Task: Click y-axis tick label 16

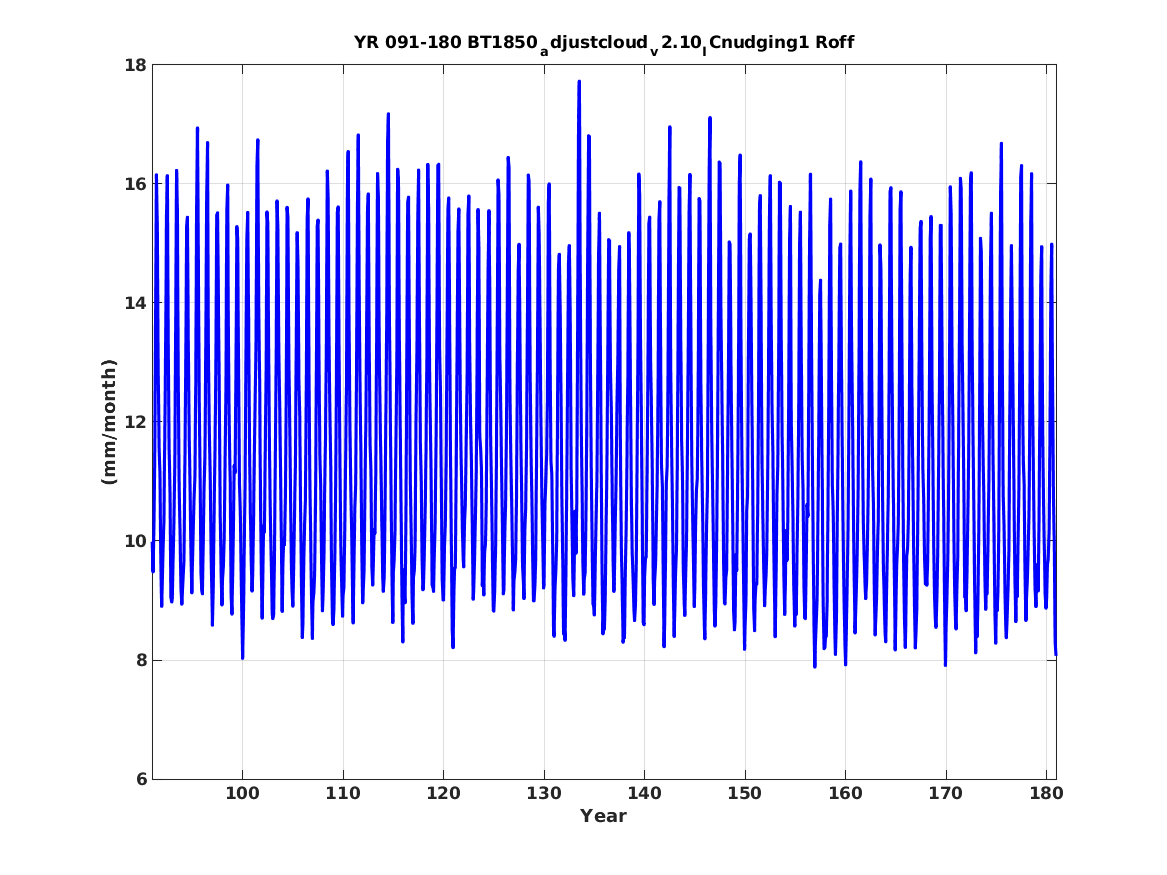Action: click(x=135, y=184)
